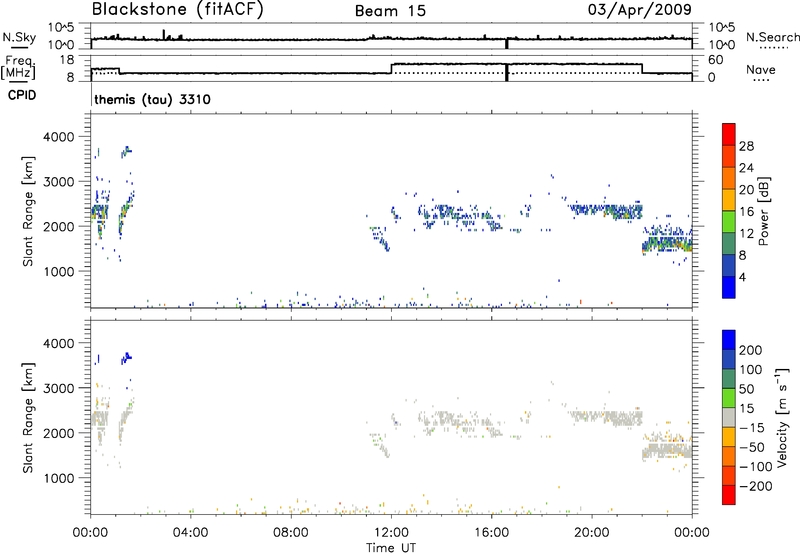The height and width of the screenshot is (554, 800).
Task: Click the "15" velocity color bar label
Action: pos(746,409)
